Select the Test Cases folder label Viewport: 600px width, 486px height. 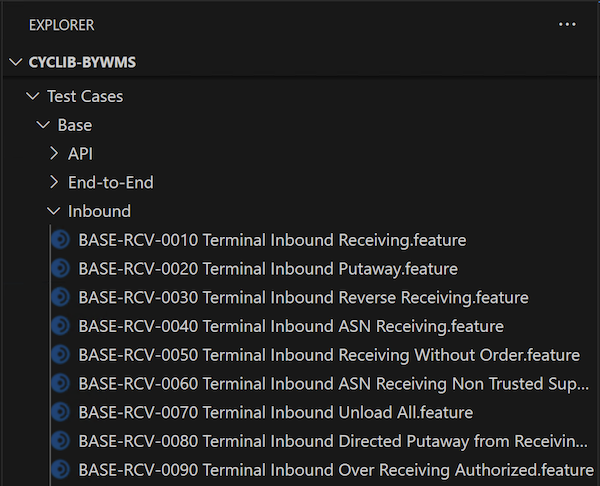pyautogui.click(x=85, y=96)
